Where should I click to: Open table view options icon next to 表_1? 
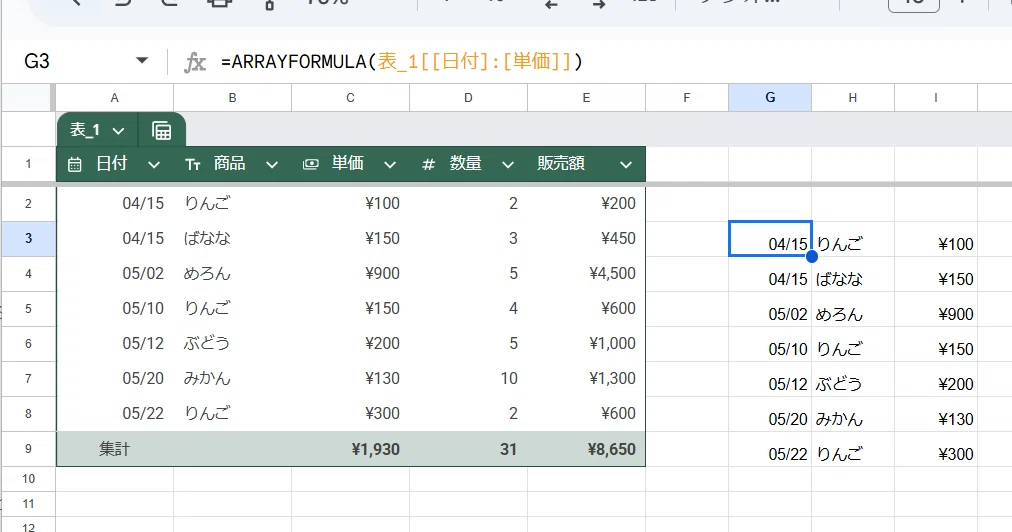tap(161, 130)
